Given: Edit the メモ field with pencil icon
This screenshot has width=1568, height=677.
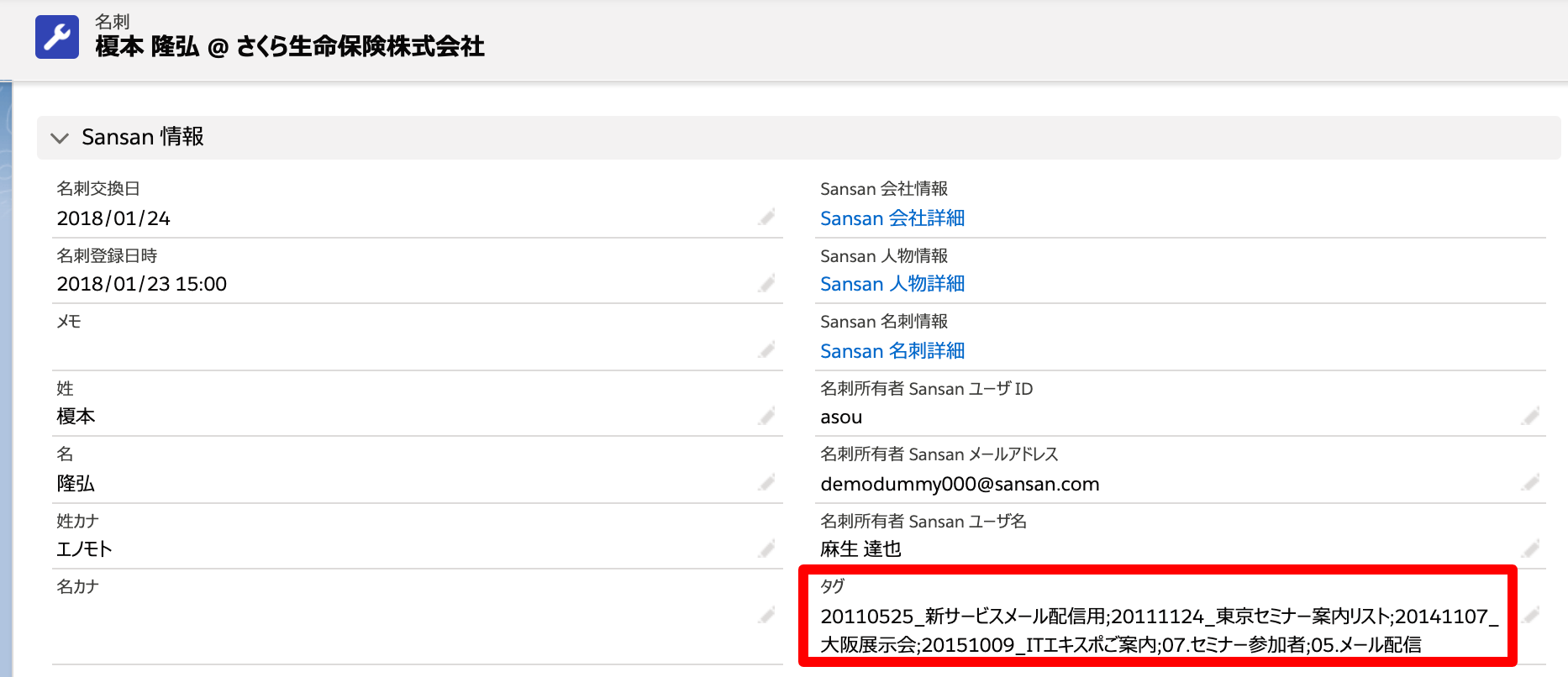Looking at the screenshot, I should pos(766,349).
